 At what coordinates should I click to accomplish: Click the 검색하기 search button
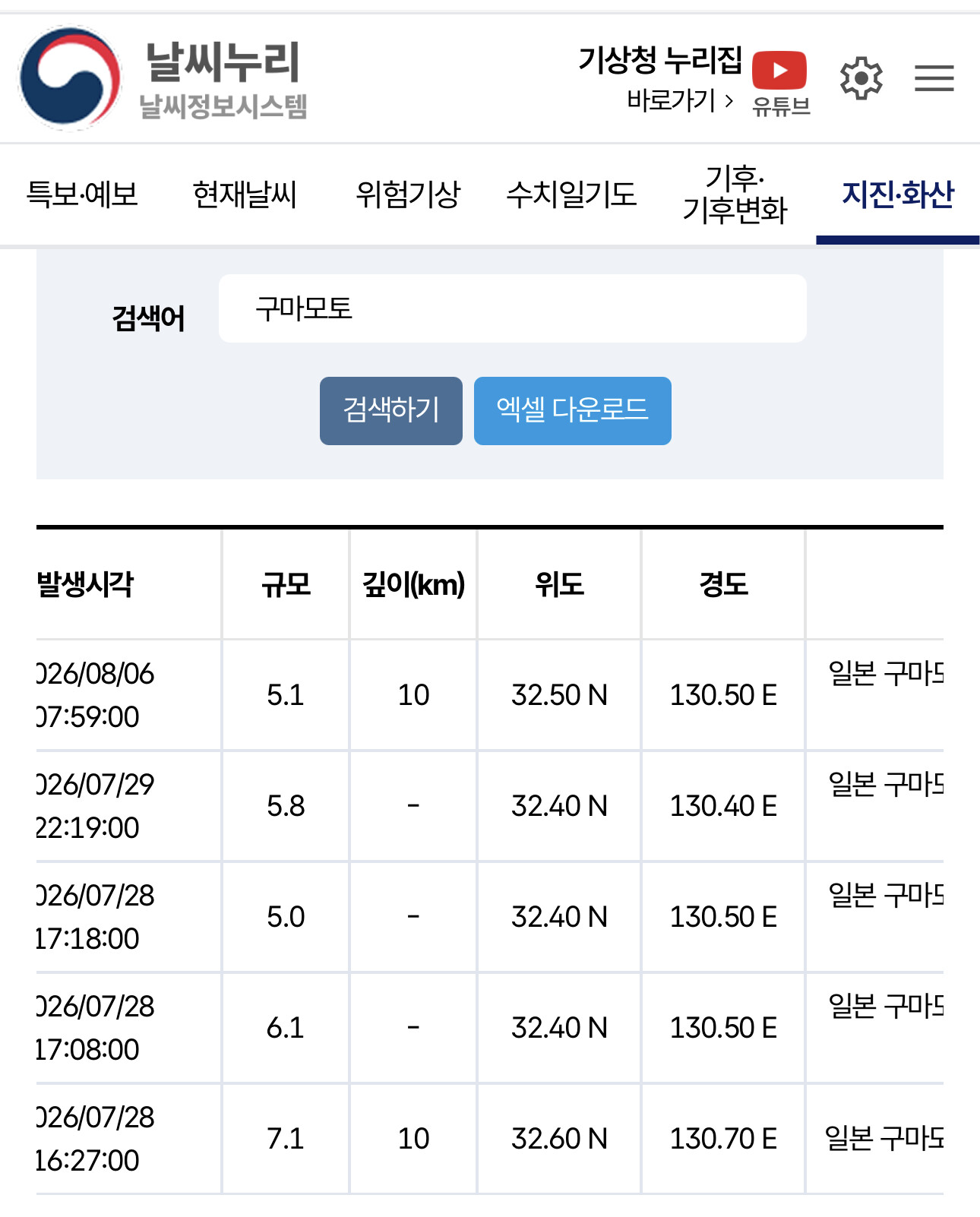click(x=391, y=410)
